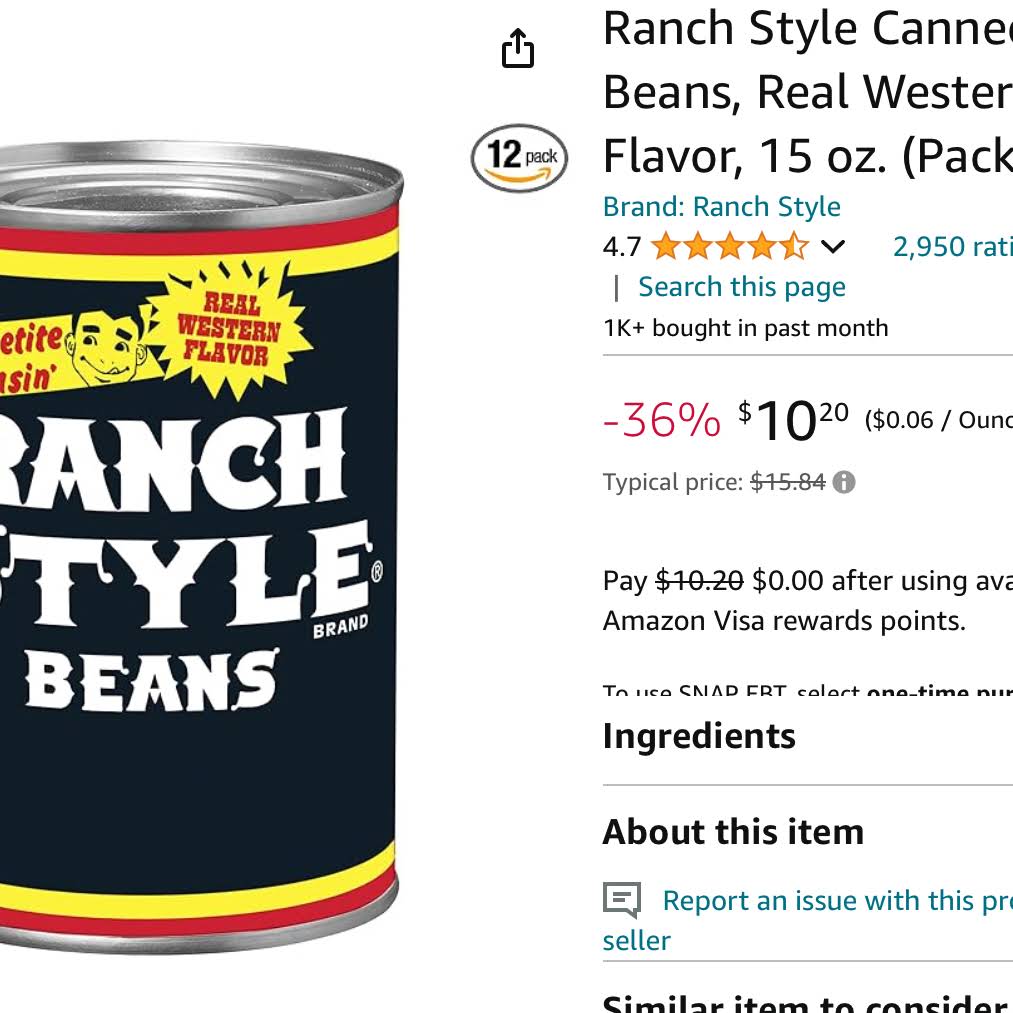This screenshot has height=1013, width=1013.
Task: Open the Brand: Ranch Style link
Action: point(722,207)
